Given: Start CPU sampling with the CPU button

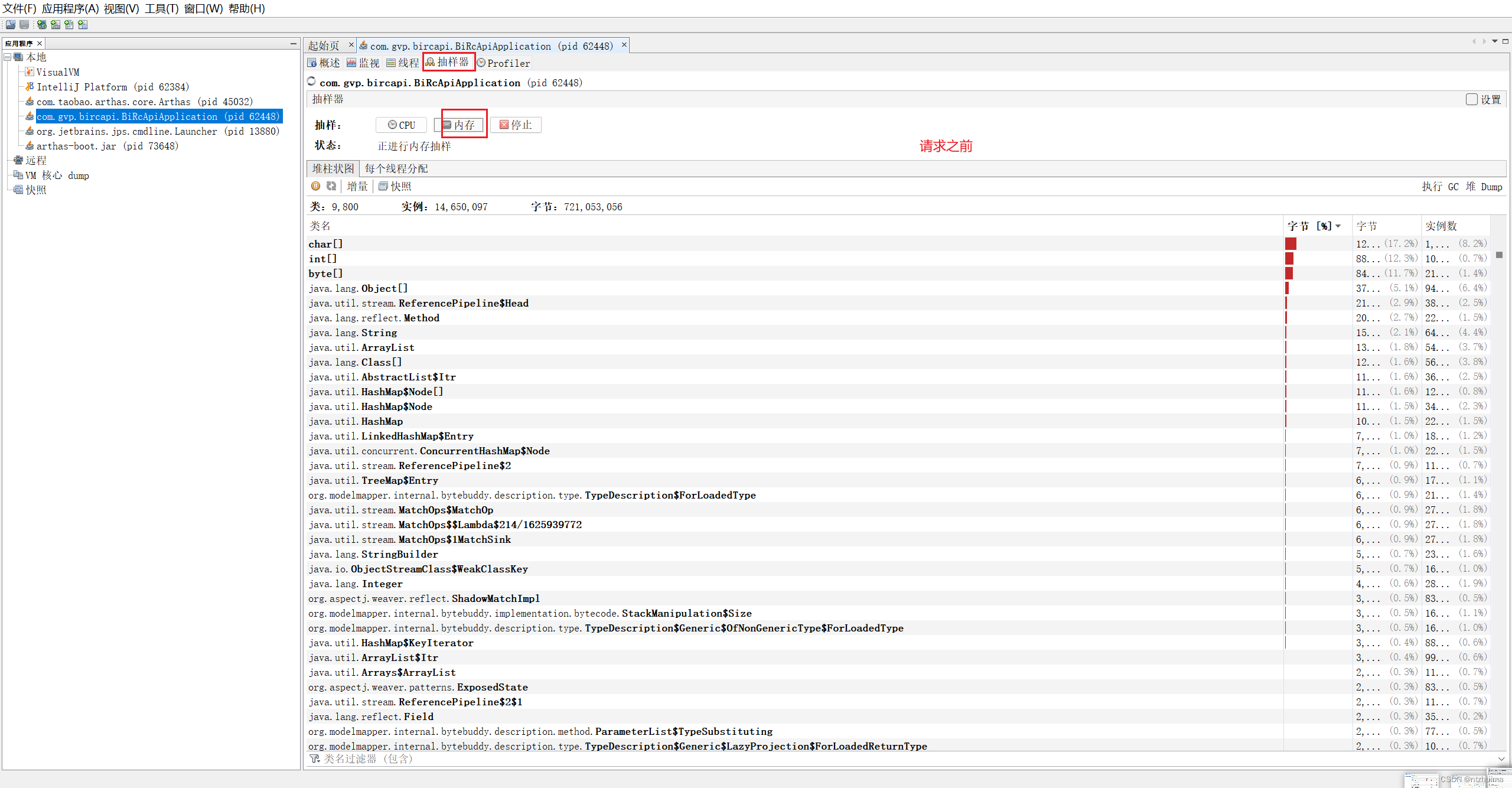Looking at the screenshot, I should pyautogui.click(x=401, y=125).
